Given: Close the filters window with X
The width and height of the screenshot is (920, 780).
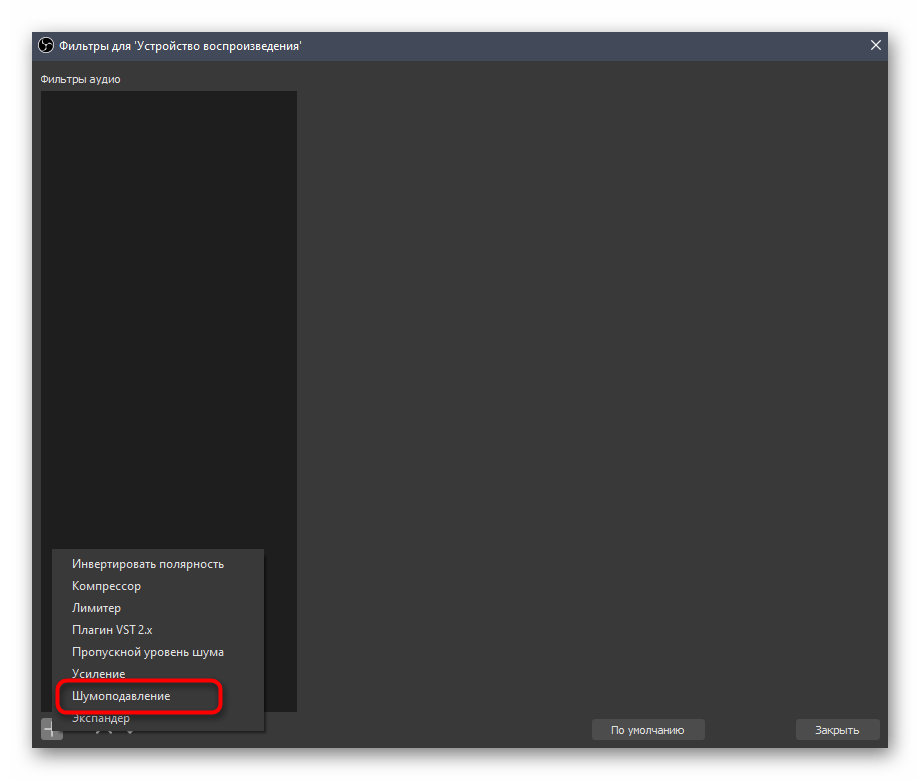Looking at the screenshot, I should click(x=876, y=45).
